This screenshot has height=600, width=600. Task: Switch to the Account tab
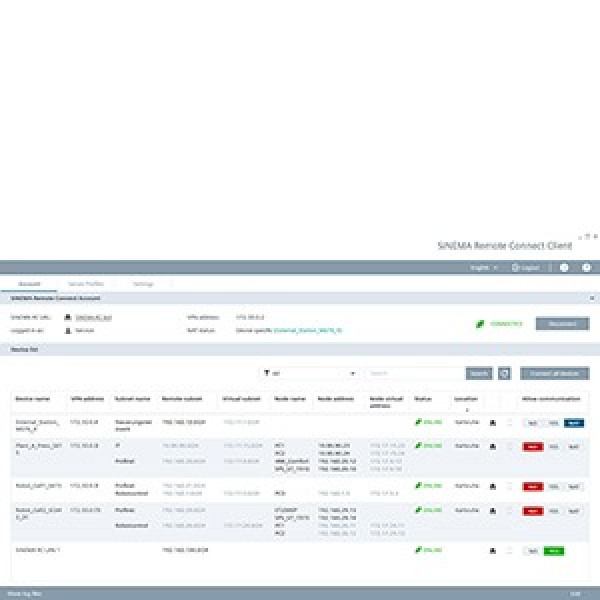coord(29,284)
